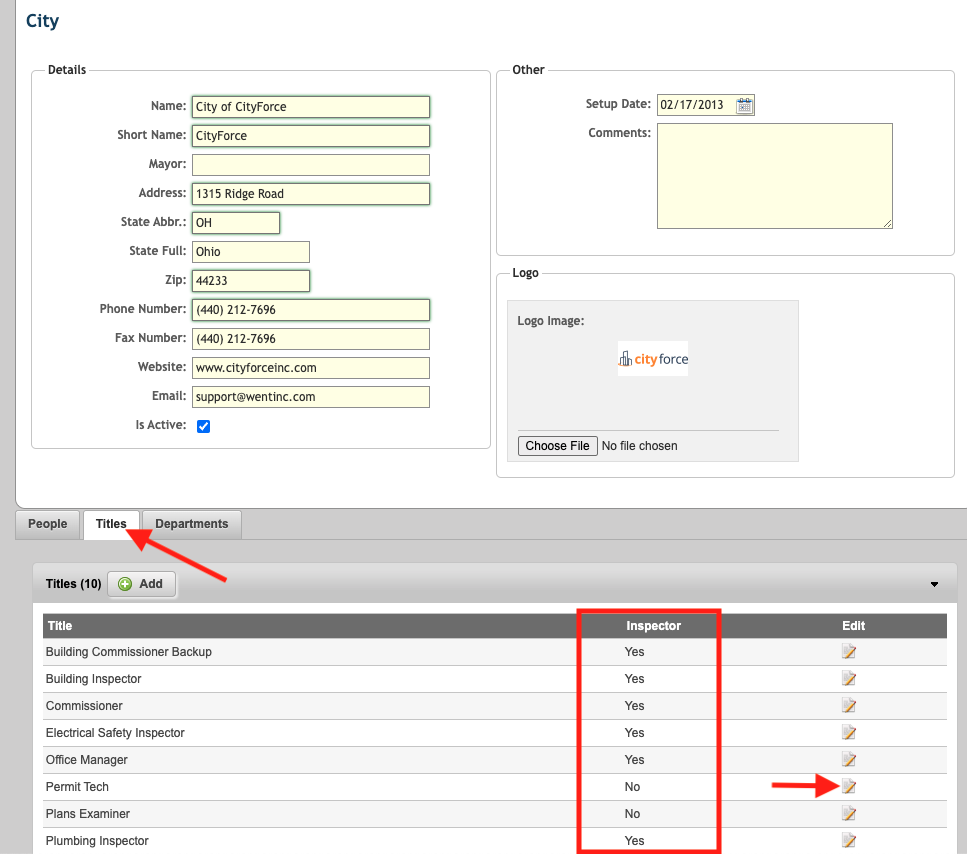The width and height of the screenshot is (967, 854).
Task: Click the No value for Permit Tech
Action: pyautogui.click(x=632, y=787)
